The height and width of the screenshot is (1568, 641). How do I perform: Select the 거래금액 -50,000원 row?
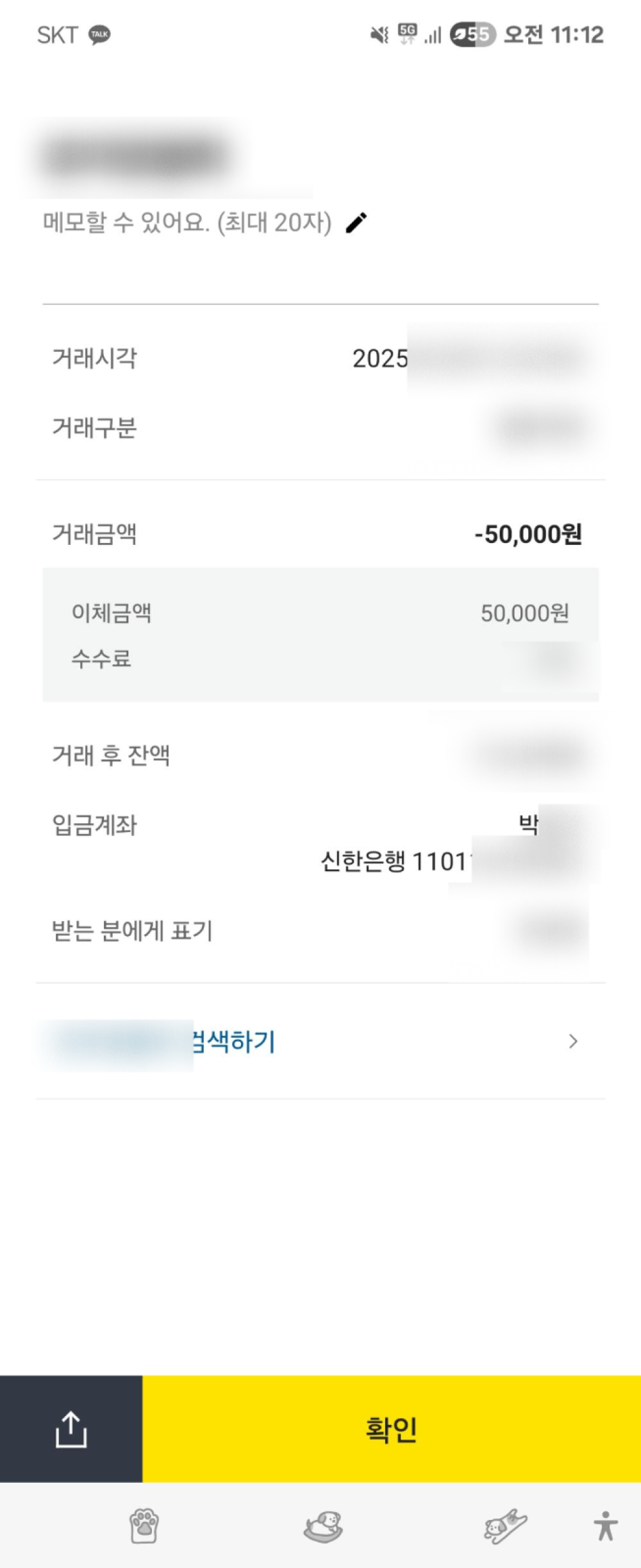pyautogui.click(x=320, y=534)
